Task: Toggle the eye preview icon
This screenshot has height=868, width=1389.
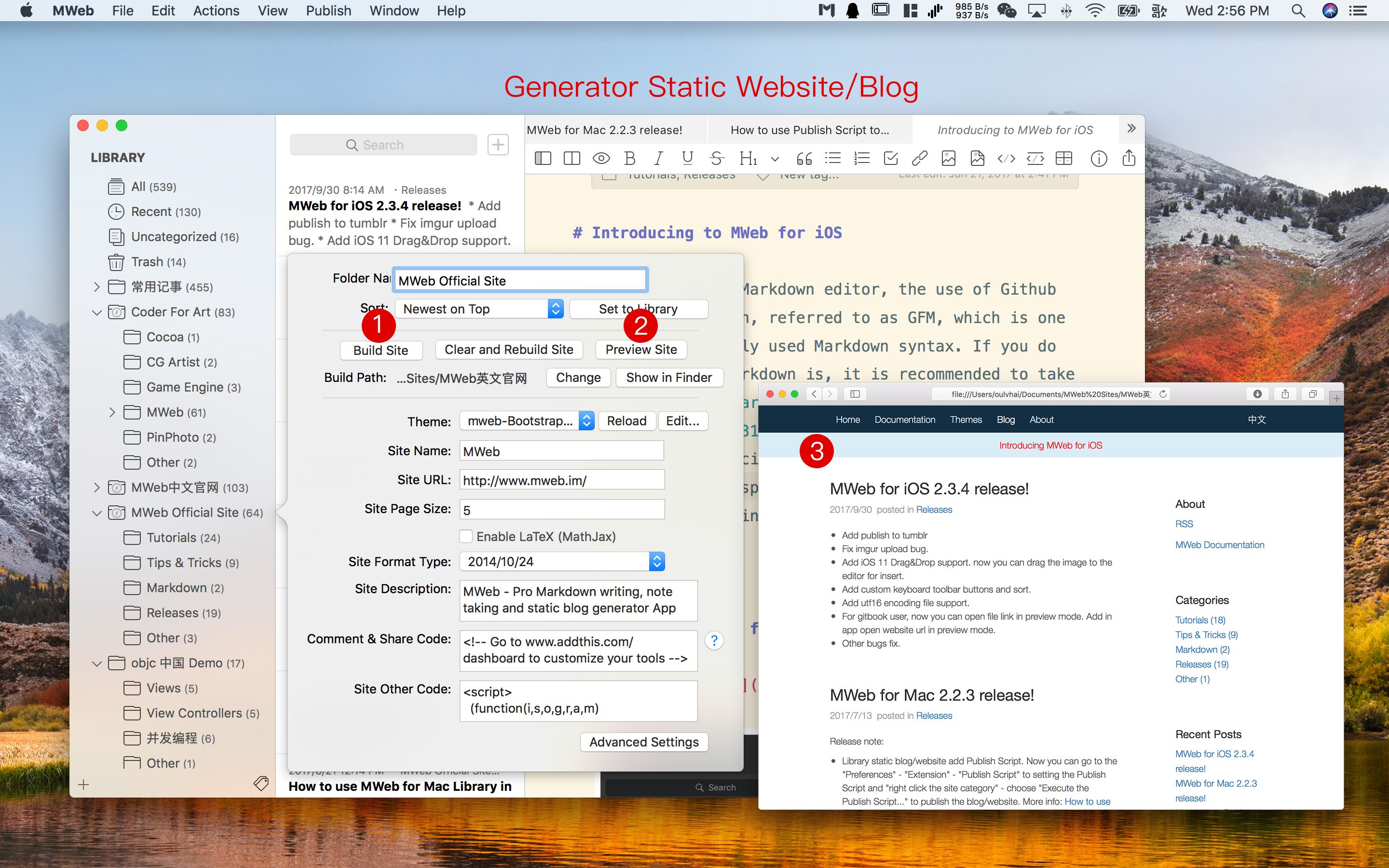Action: coord(600,159)
